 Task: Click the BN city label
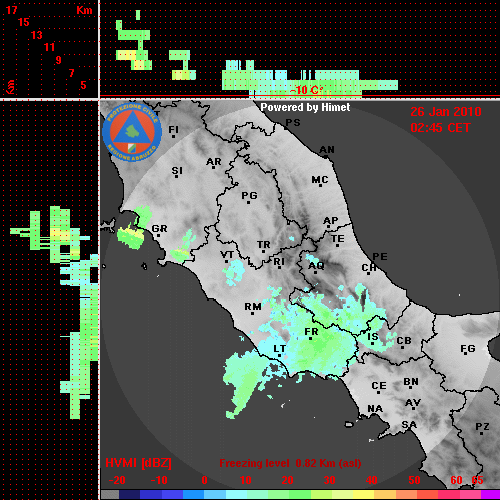pos(411,382)
